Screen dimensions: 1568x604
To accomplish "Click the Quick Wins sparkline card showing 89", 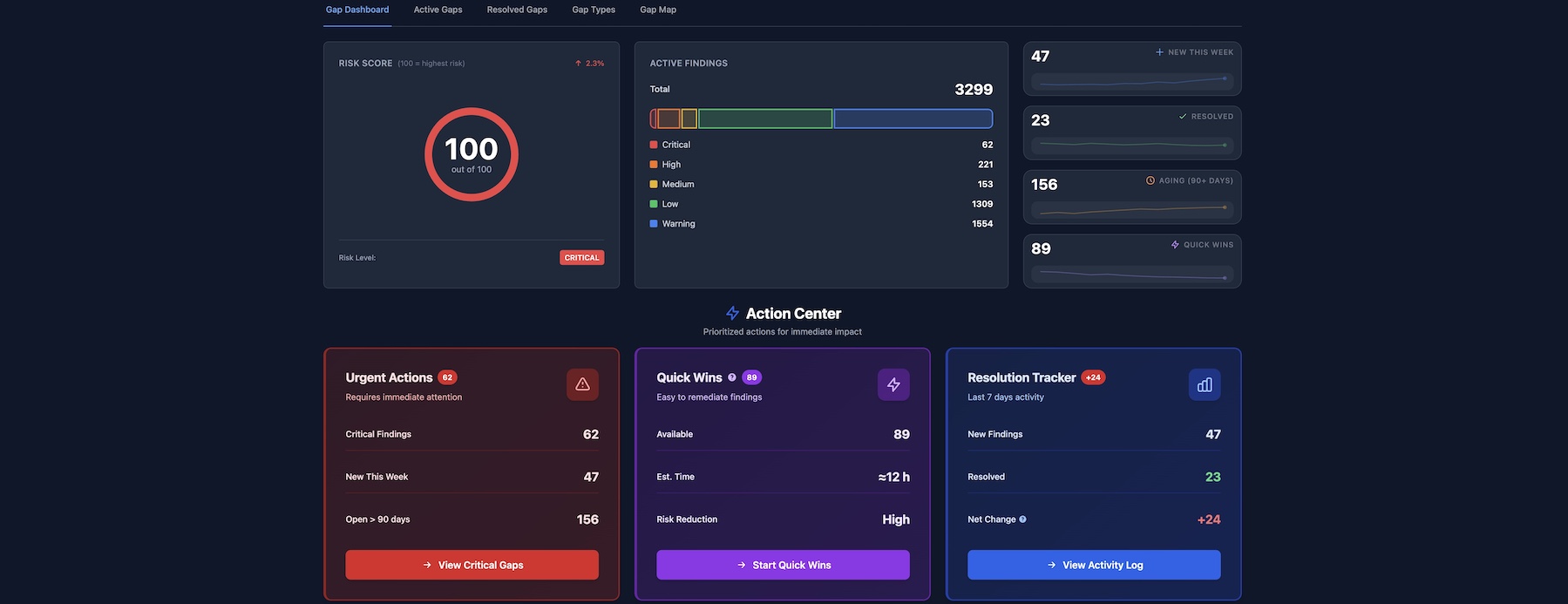I will [x=1132, y=261].
